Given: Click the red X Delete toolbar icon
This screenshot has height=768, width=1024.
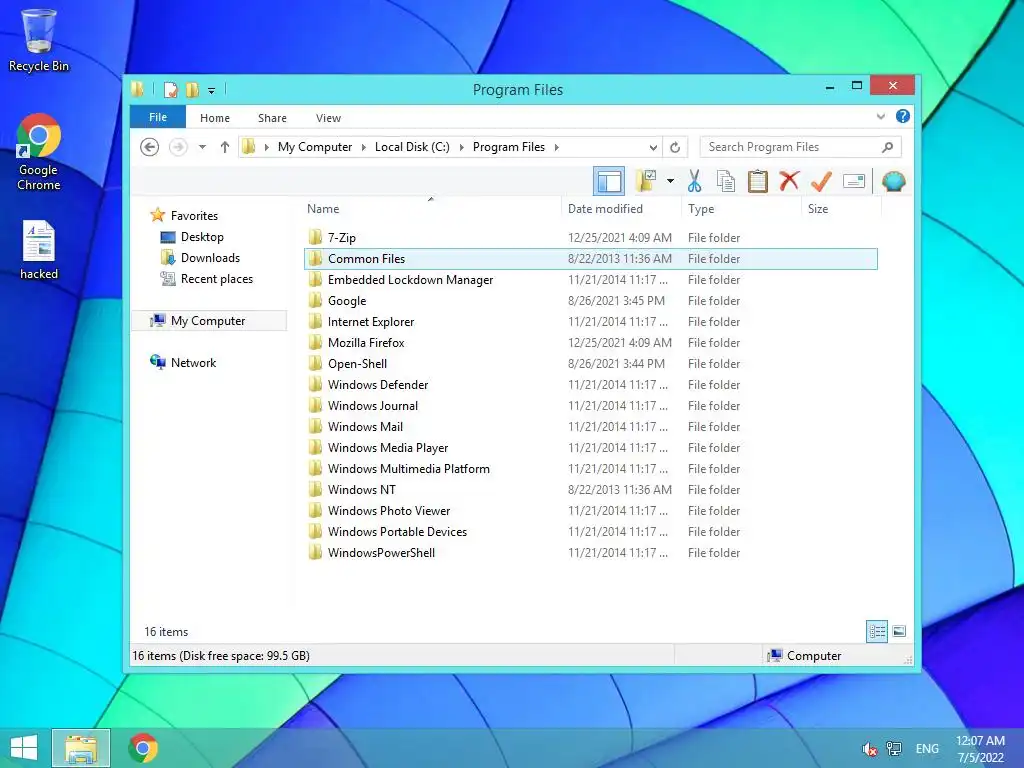Looking at the screenshot, I should click(x=789, y=180).
